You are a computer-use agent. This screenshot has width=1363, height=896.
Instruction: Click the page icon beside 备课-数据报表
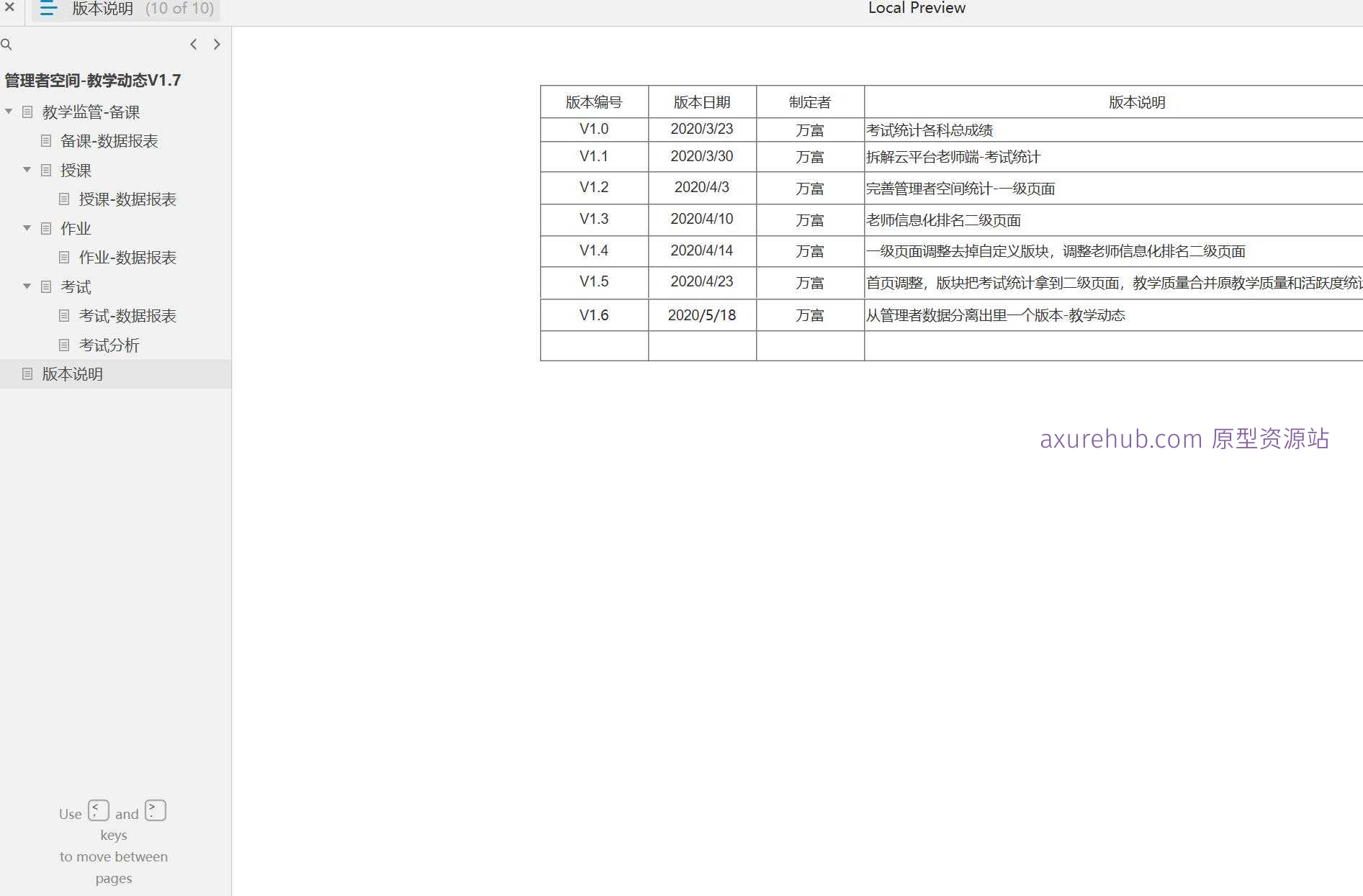coord(46,141)
